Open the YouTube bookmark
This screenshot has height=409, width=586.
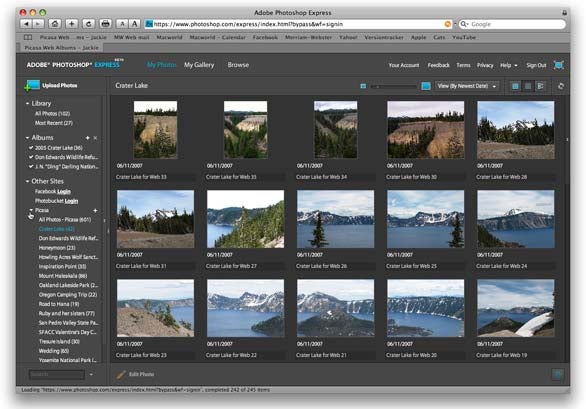pos(464,37)
